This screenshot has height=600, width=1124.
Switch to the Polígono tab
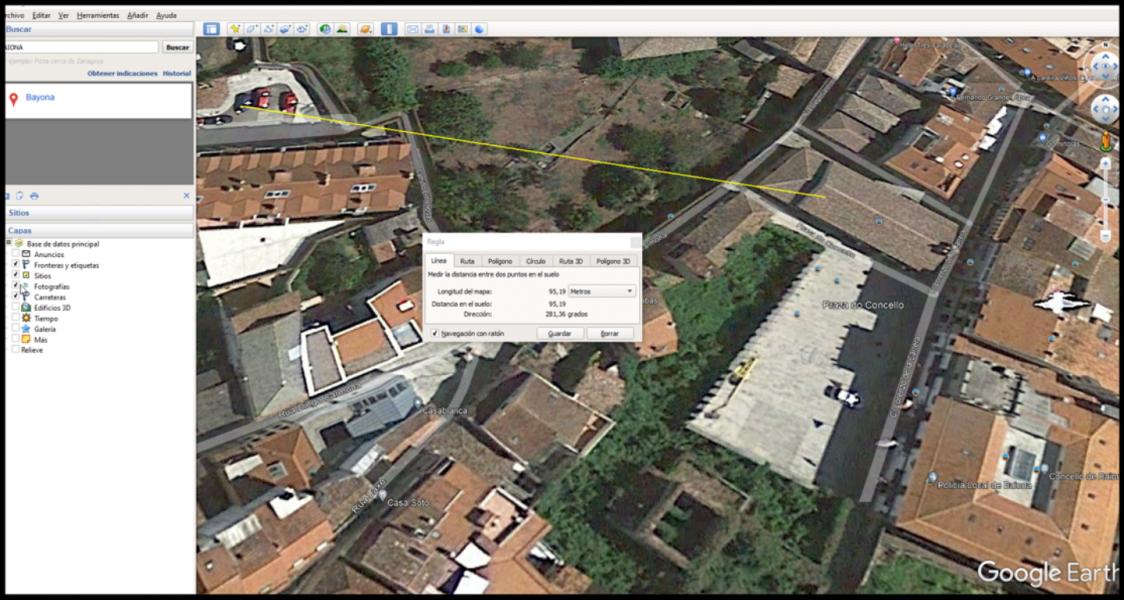pyautogui.click(x=500, y=261)
